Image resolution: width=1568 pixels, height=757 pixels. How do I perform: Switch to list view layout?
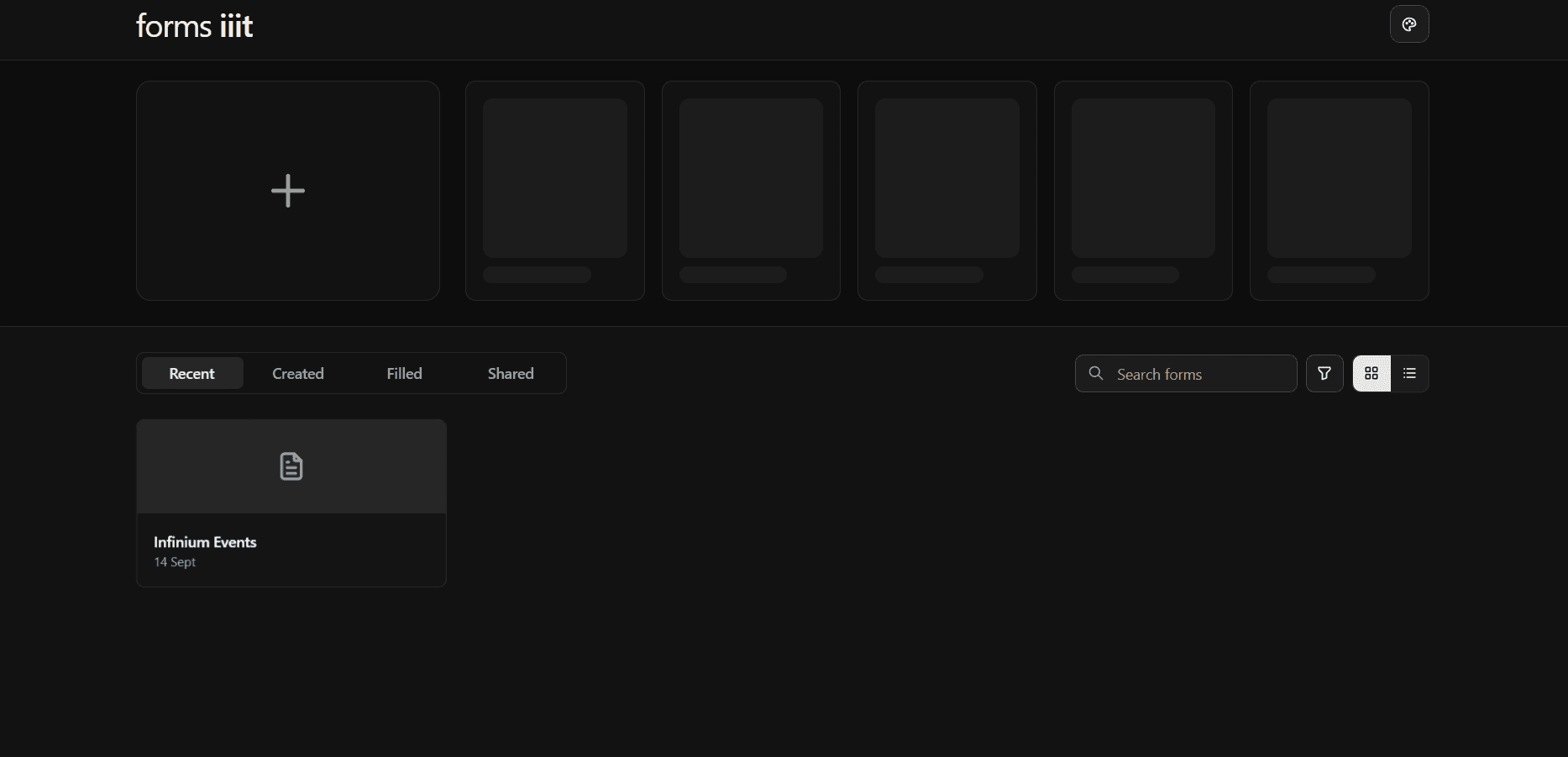click(1409, 373)
